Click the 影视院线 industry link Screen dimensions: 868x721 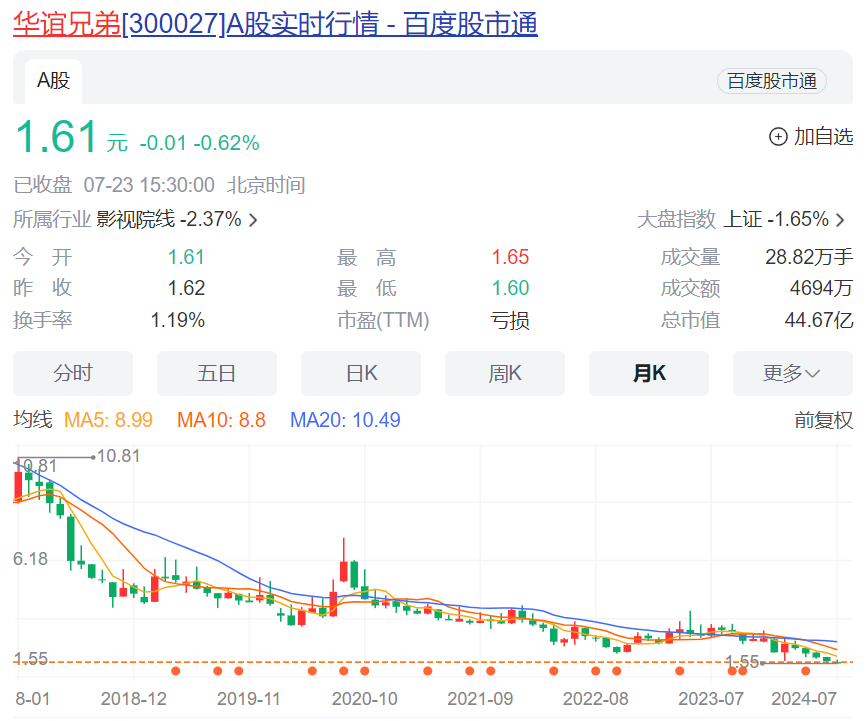135,220
